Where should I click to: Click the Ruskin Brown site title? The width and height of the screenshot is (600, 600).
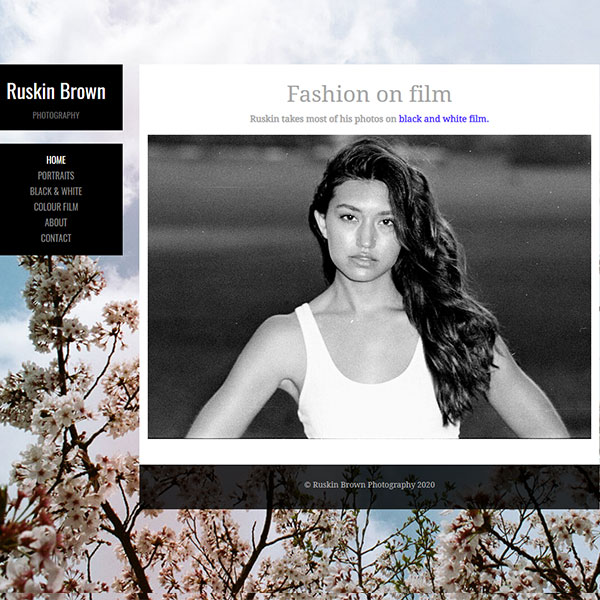coord(56,91)
